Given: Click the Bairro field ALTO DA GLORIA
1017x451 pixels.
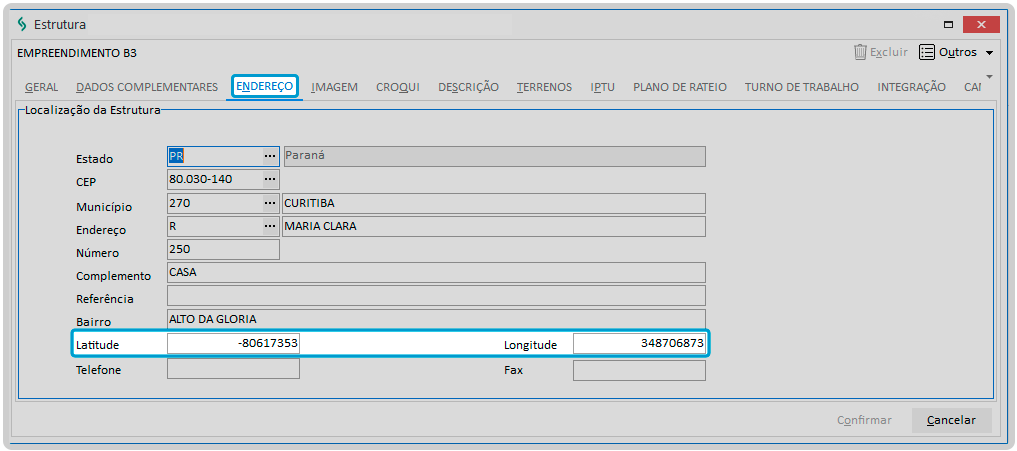Looking at the screenshot, I should 437,319.
